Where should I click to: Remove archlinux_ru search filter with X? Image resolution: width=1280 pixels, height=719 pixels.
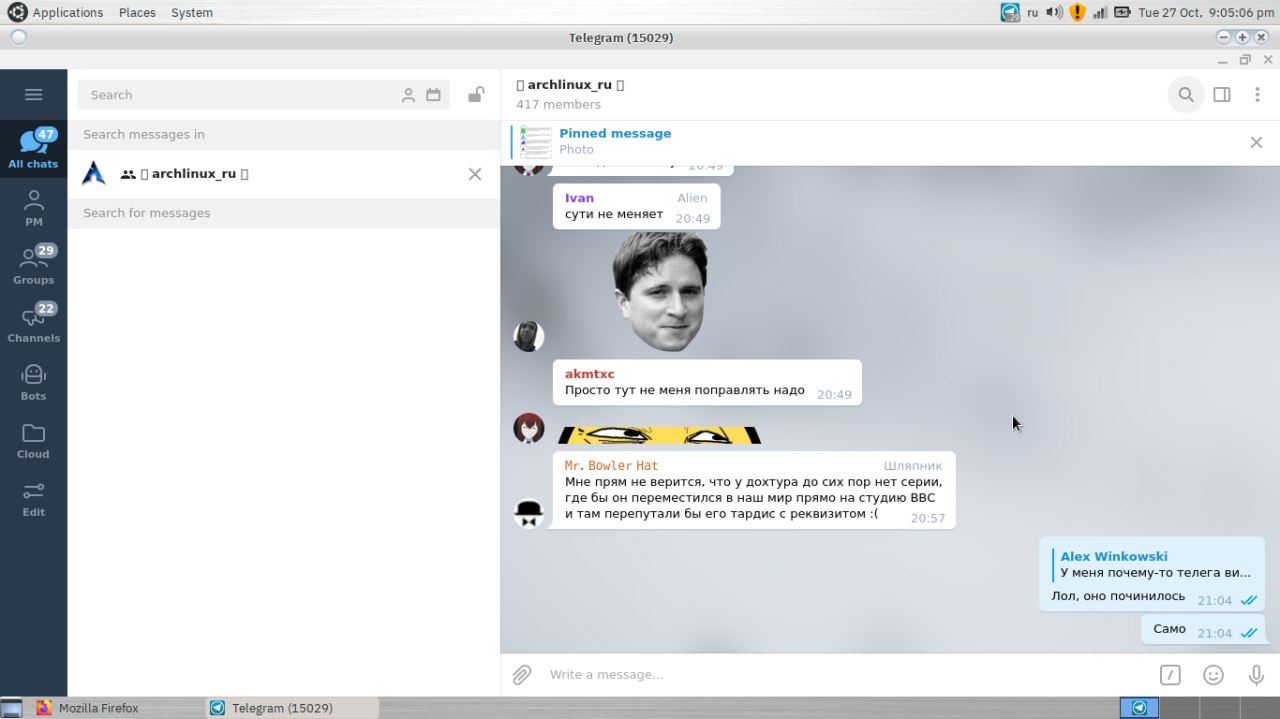click(475, 174)
